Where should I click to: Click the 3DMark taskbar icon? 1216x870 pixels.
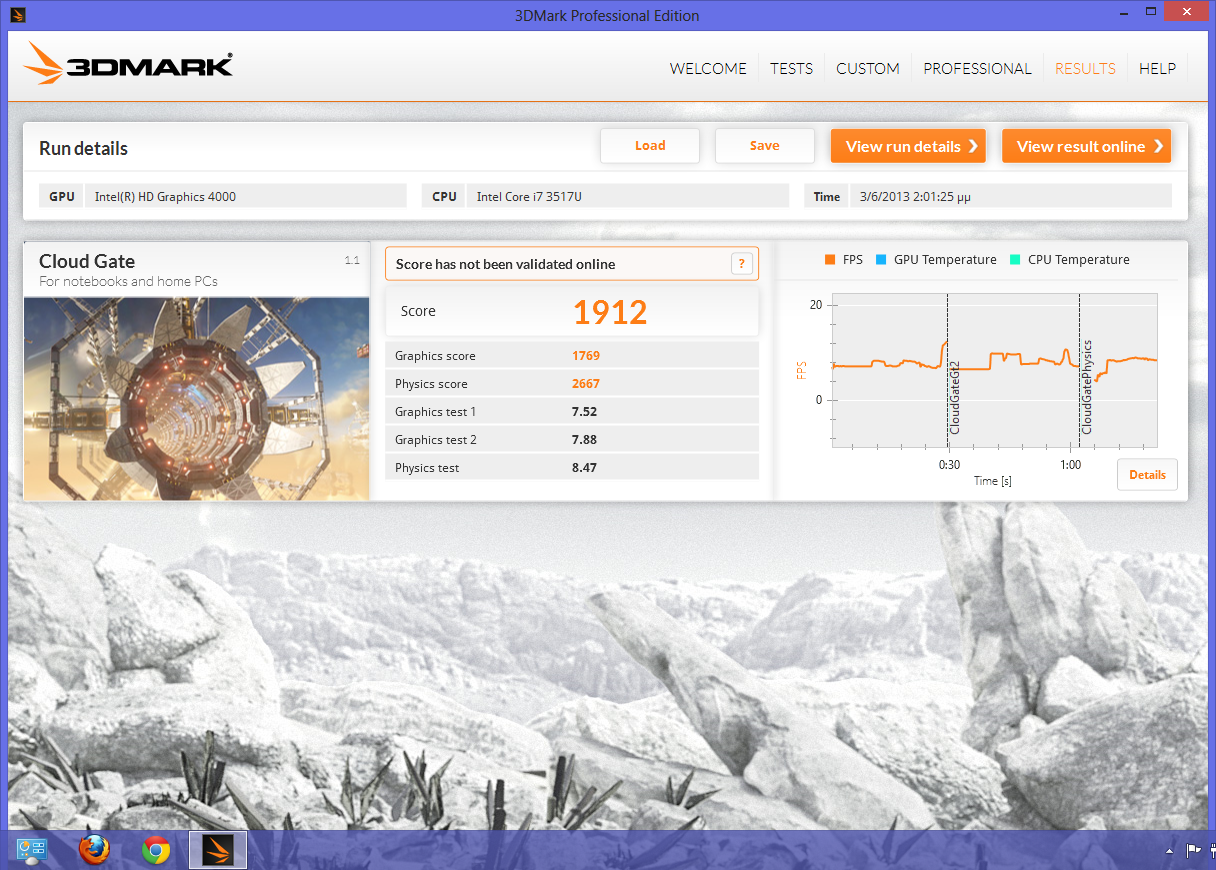(217, 850)
